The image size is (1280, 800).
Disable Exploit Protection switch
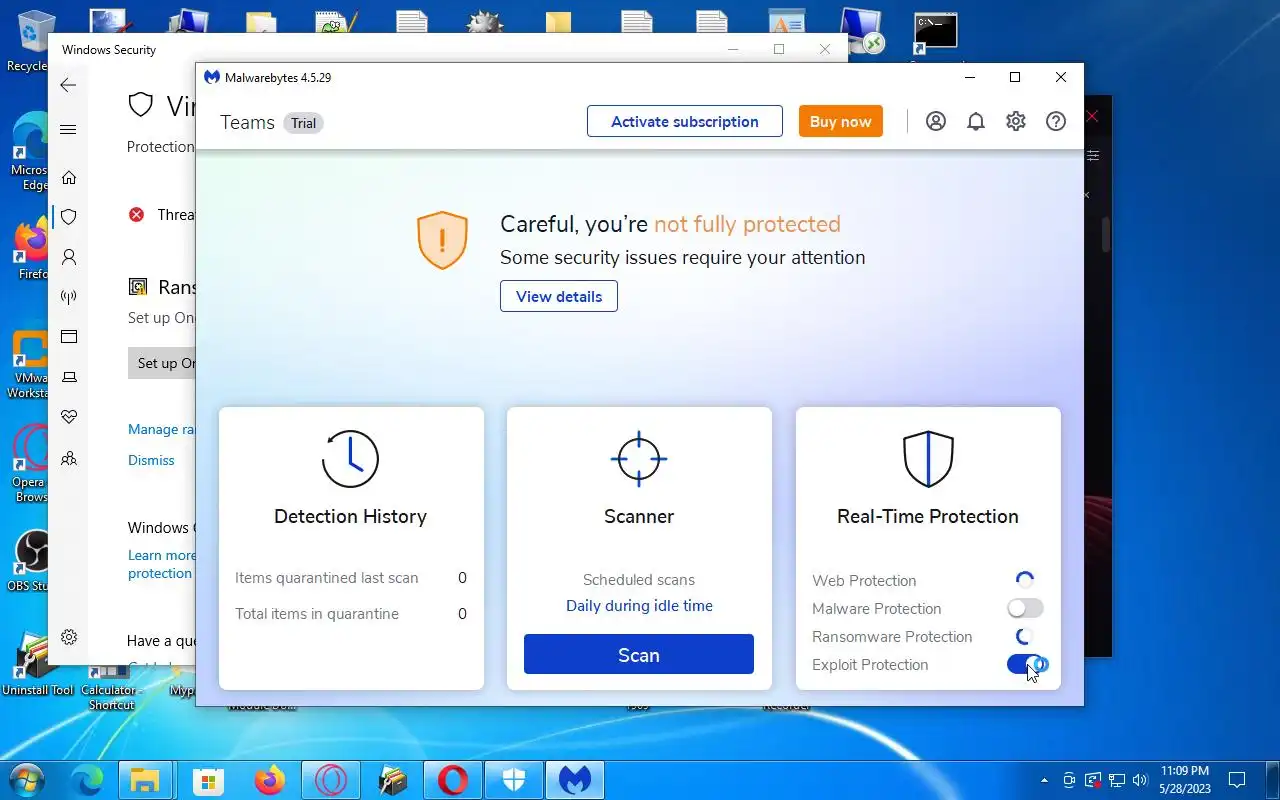[1026, 664]
